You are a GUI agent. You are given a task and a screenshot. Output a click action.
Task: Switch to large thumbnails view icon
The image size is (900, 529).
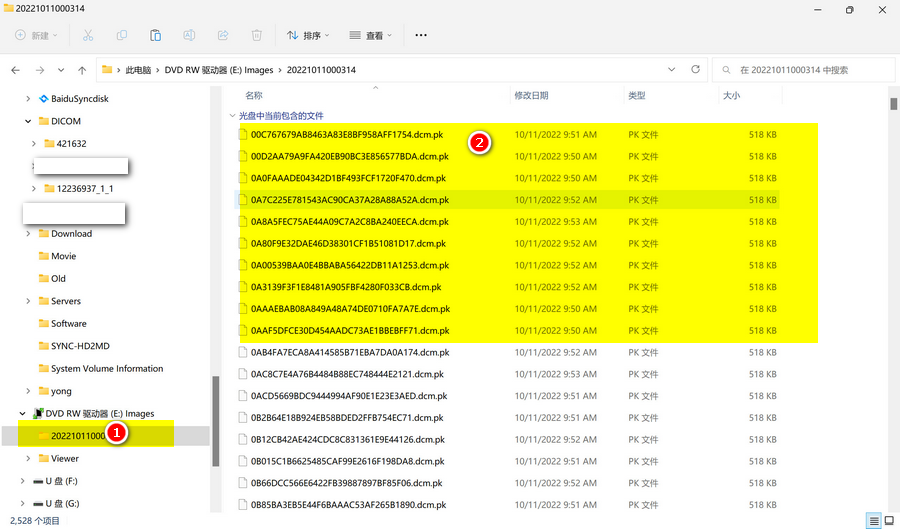890,521
